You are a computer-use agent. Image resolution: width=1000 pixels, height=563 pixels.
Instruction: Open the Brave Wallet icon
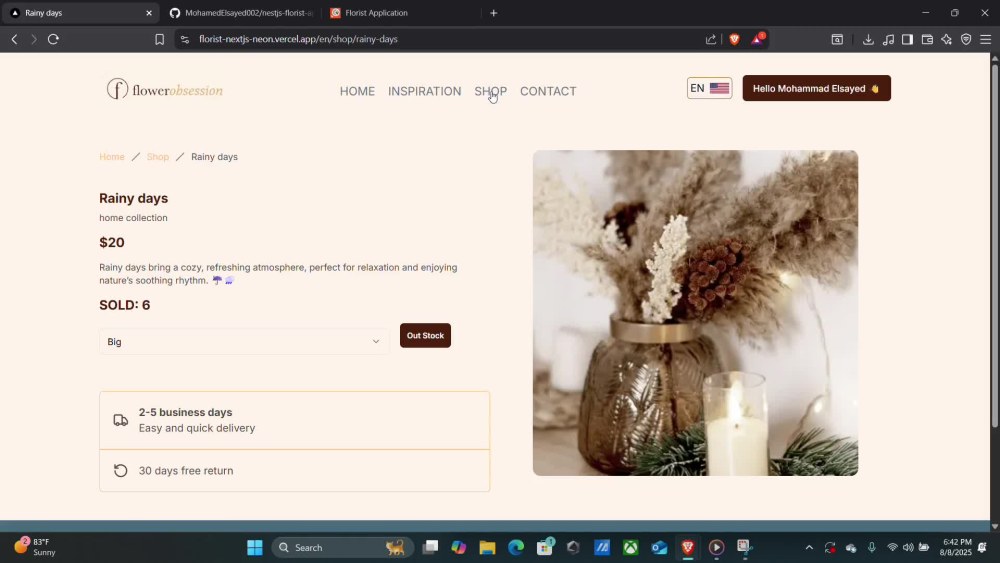point(927,40)
